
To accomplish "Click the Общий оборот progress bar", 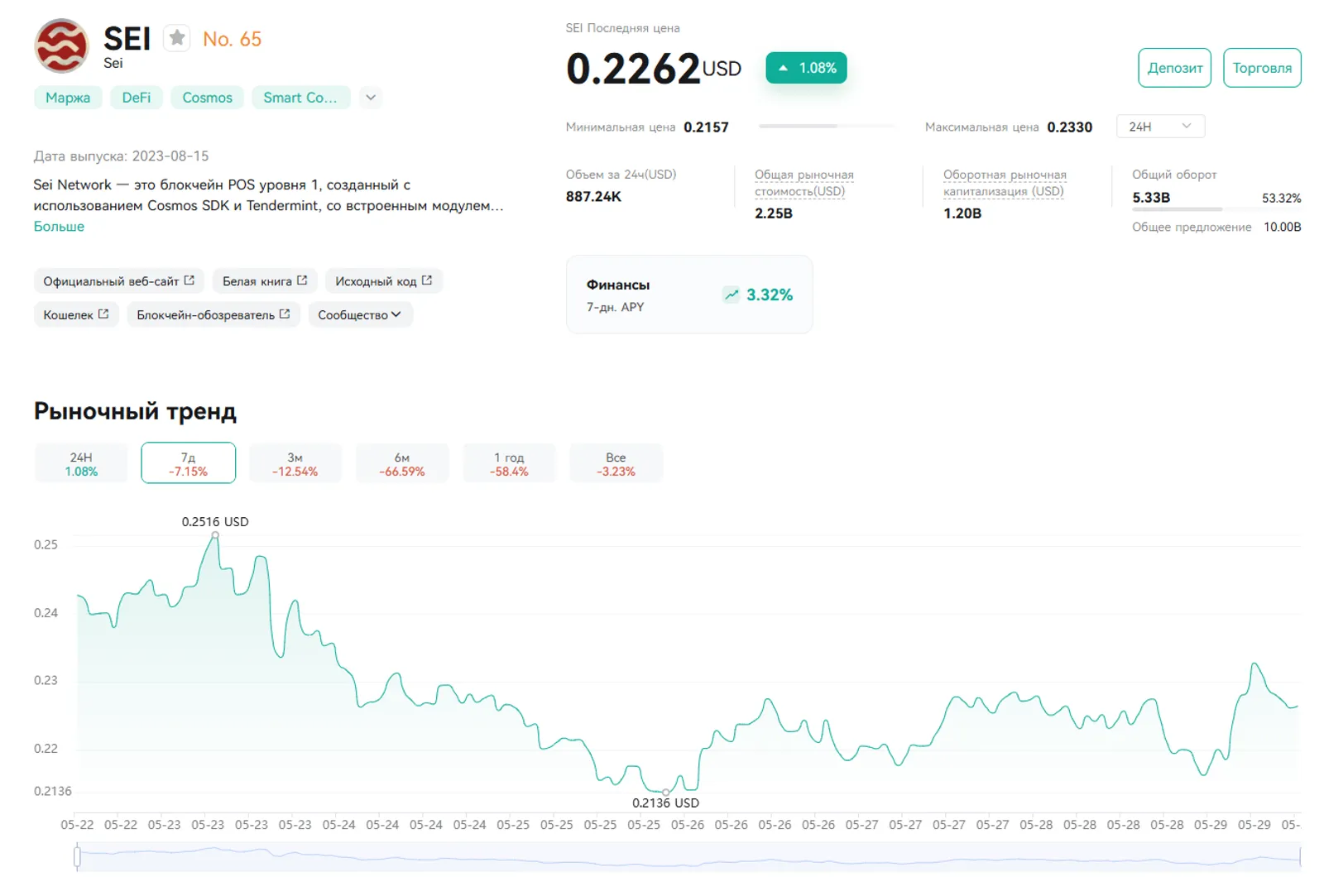I will (1216, 209).
